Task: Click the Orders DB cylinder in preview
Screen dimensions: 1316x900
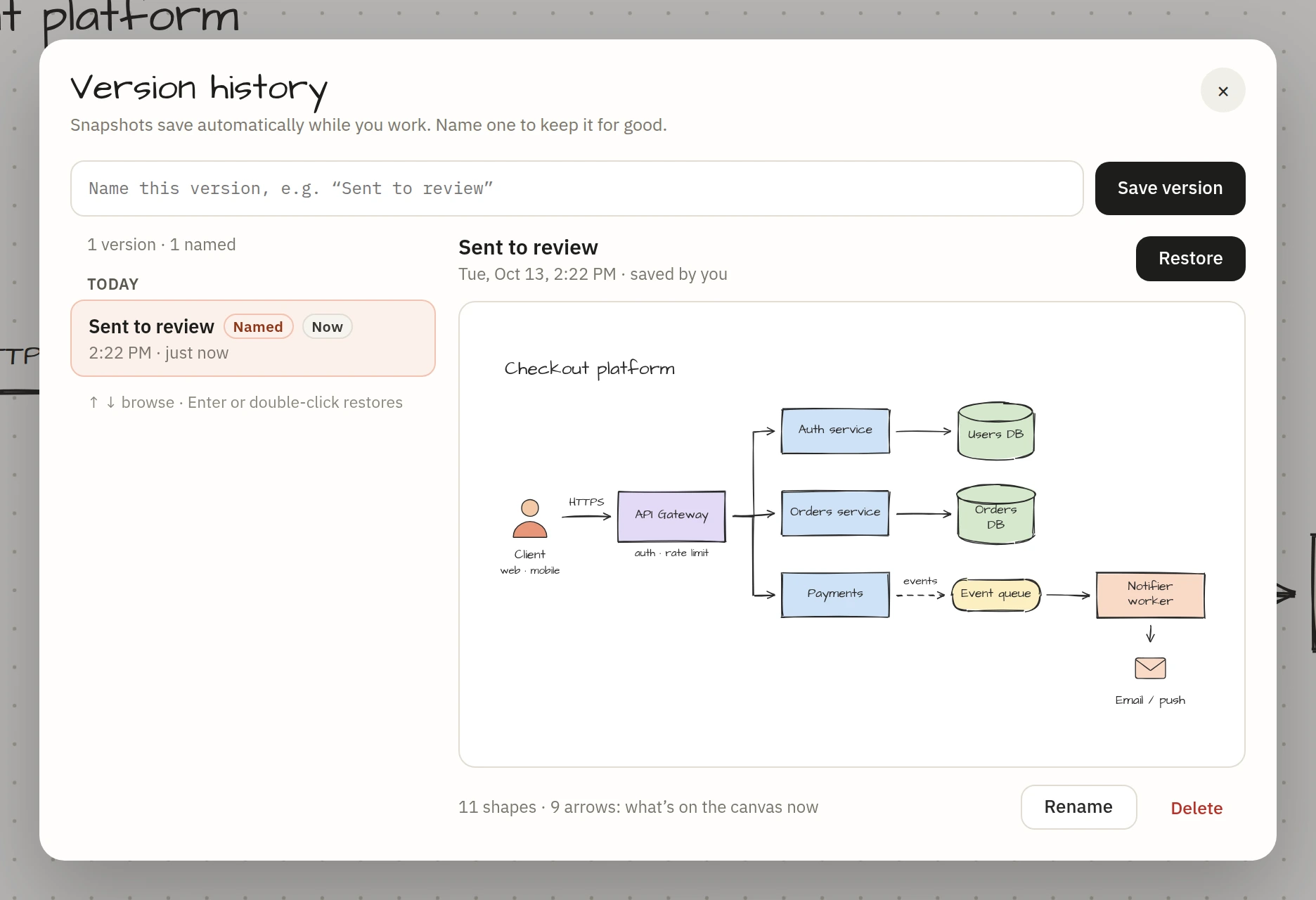Action: coord(995,515)
